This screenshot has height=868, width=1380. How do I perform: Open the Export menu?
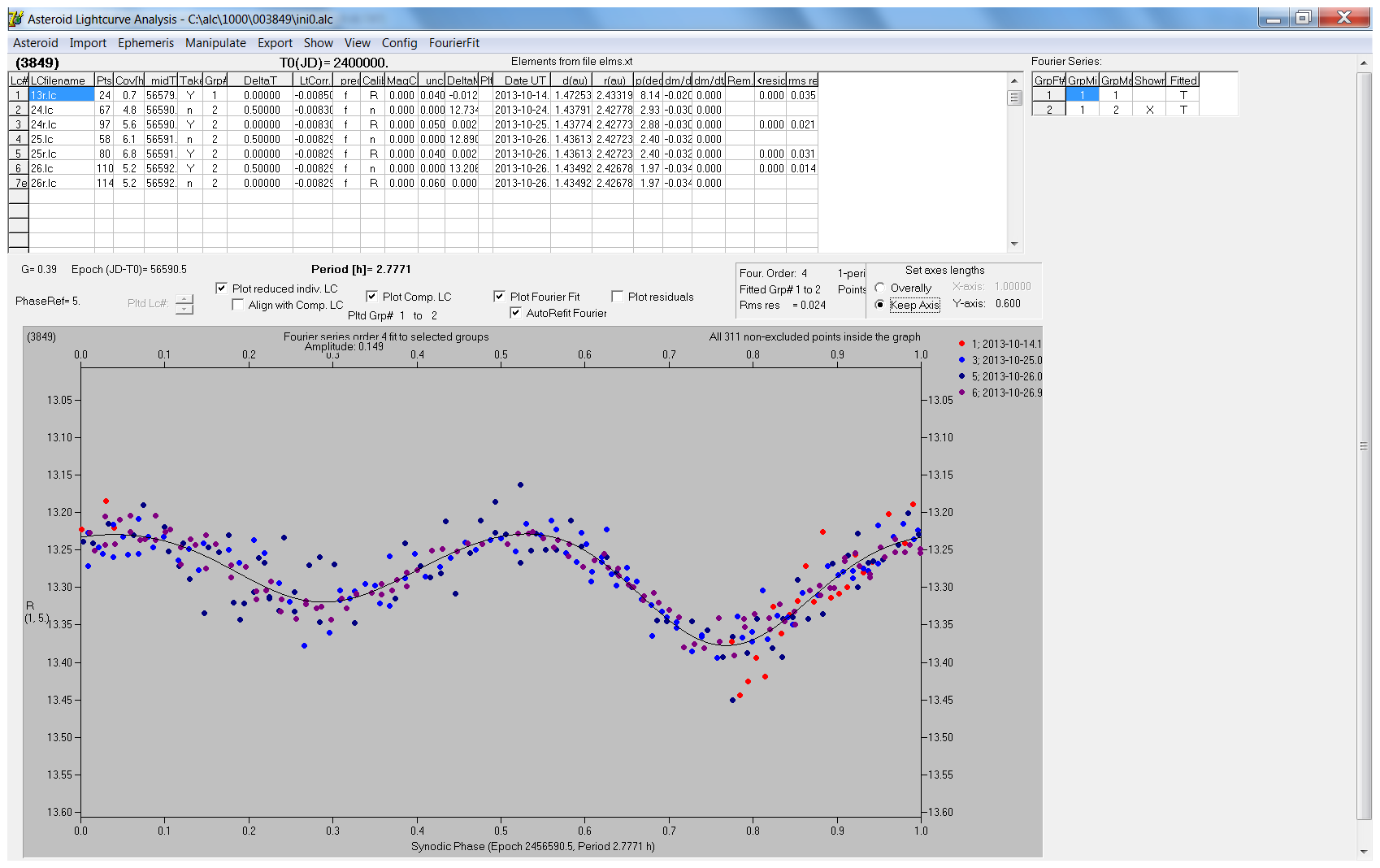(x=275, y=43)
